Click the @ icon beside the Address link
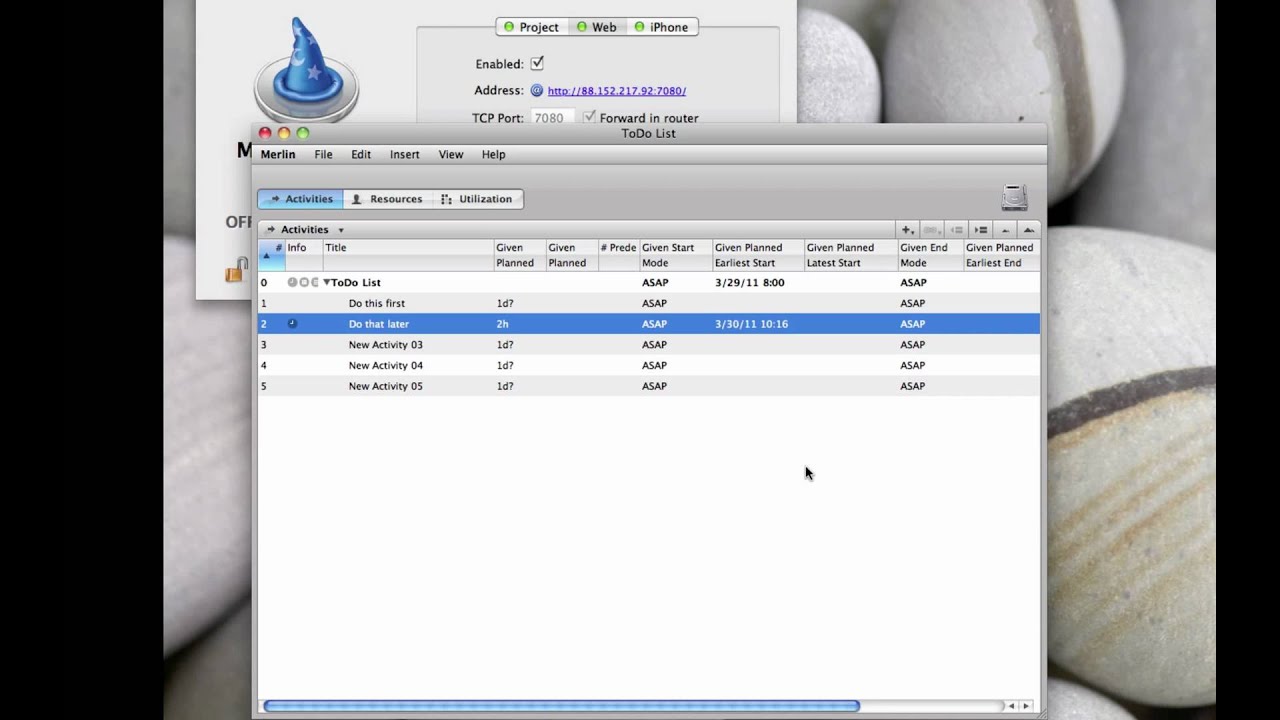This screenshot has width=1280, height=720. click(537, 90)
